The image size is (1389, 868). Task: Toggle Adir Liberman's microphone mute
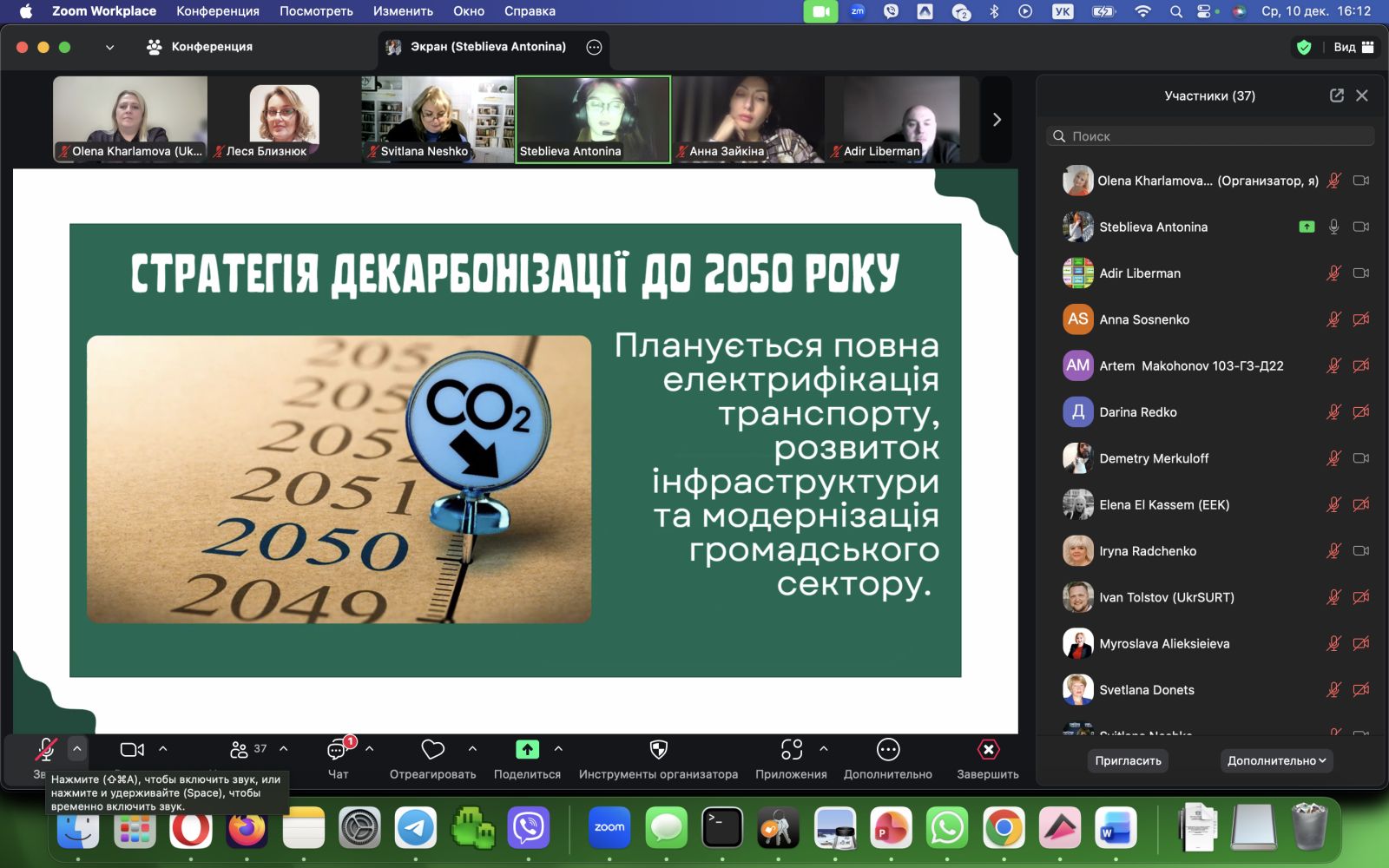[x=1333, y=273]
